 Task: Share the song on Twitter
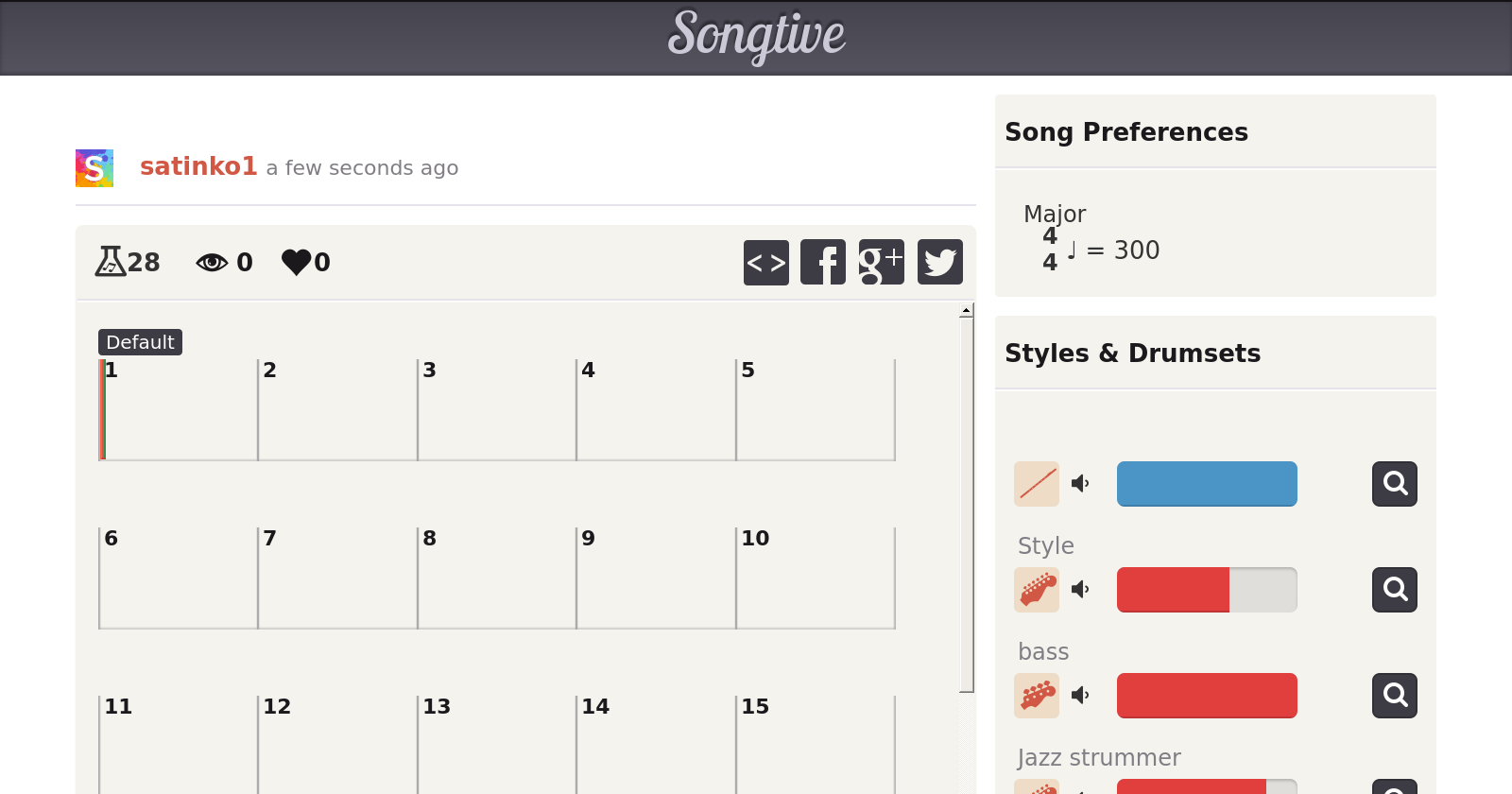(939, 262)
